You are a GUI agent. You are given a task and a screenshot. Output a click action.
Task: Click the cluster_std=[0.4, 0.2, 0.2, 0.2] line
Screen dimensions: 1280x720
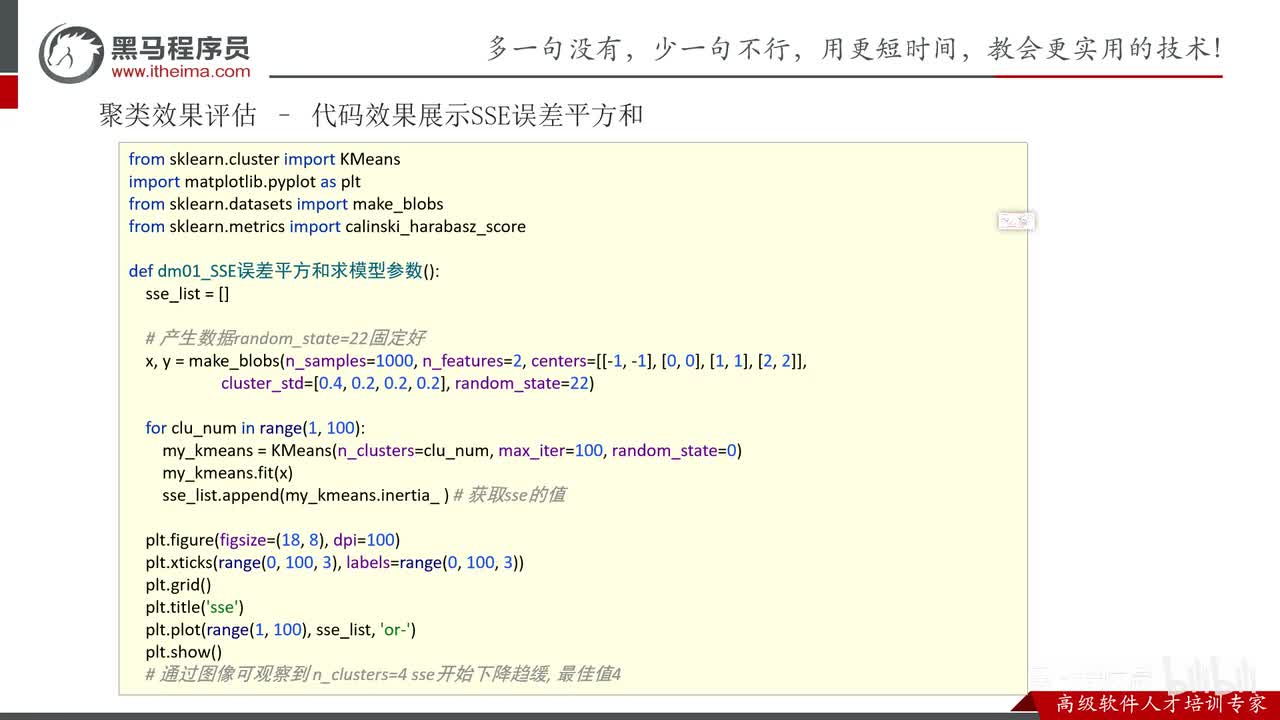(x=407, y=383)
